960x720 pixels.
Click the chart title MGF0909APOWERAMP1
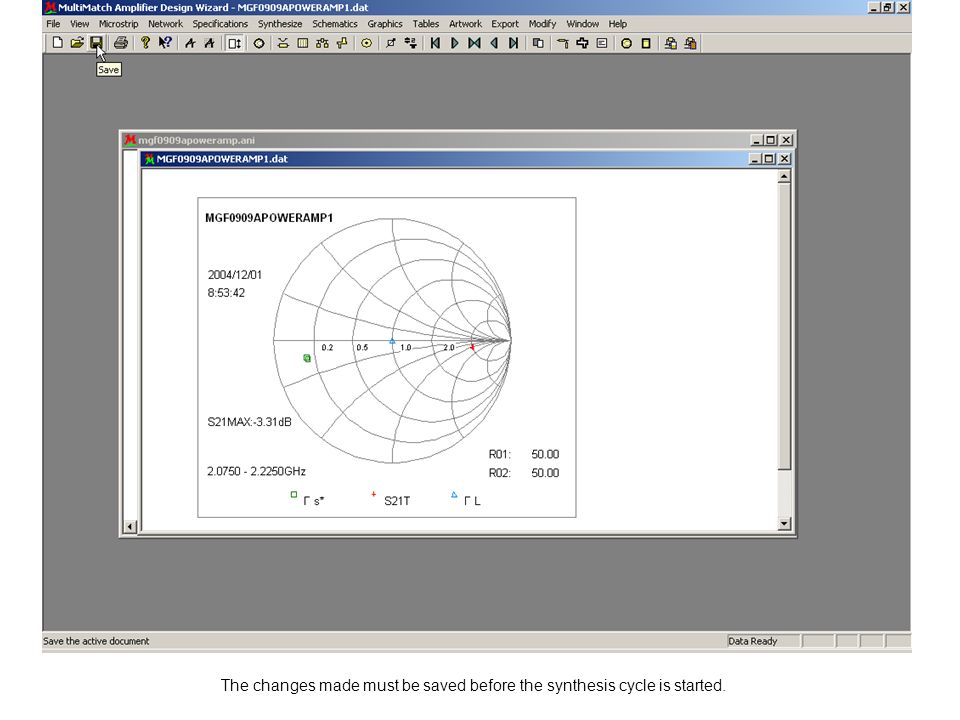pyautogui.click(x=269, y=218)
